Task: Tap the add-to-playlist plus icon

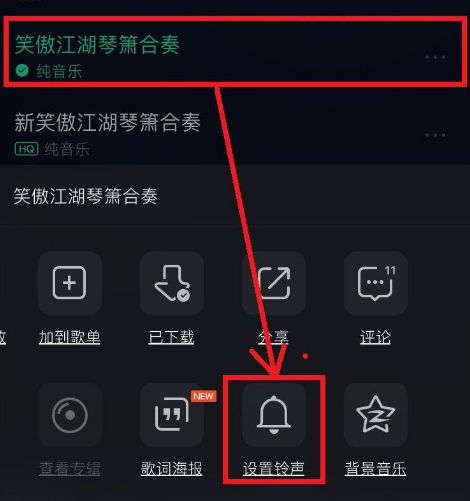Action: [70, 283]
